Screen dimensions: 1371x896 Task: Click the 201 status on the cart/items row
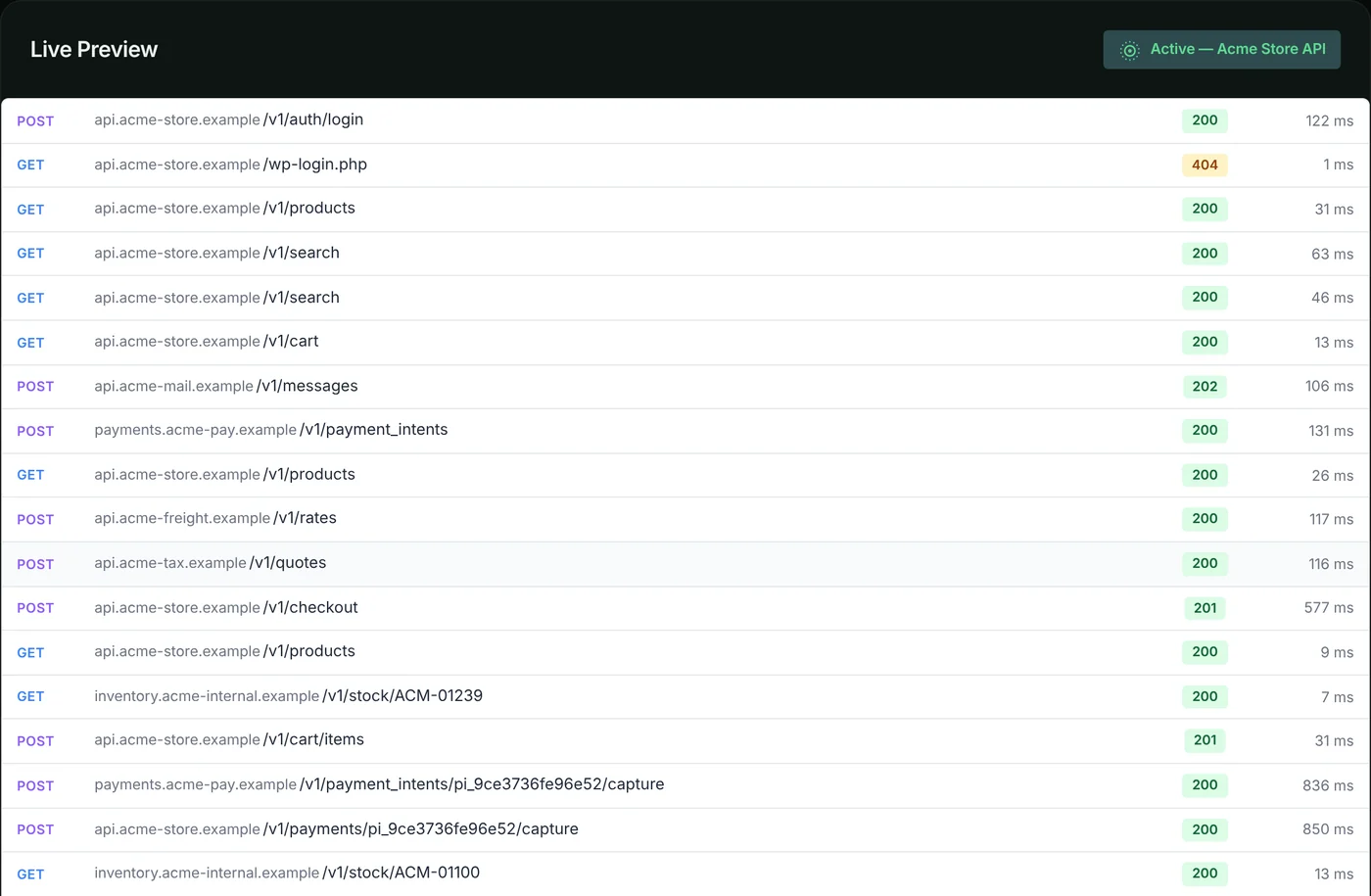tap(1205, 740)
